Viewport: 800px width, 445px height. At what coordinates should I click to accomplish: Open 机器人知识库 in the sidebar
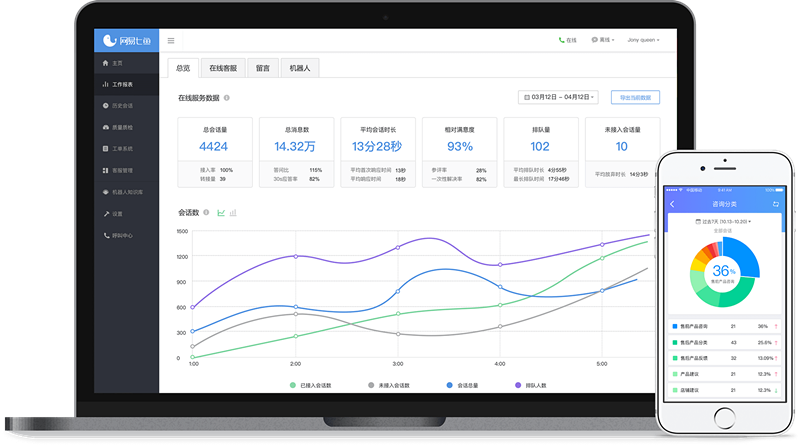(126, 192)
